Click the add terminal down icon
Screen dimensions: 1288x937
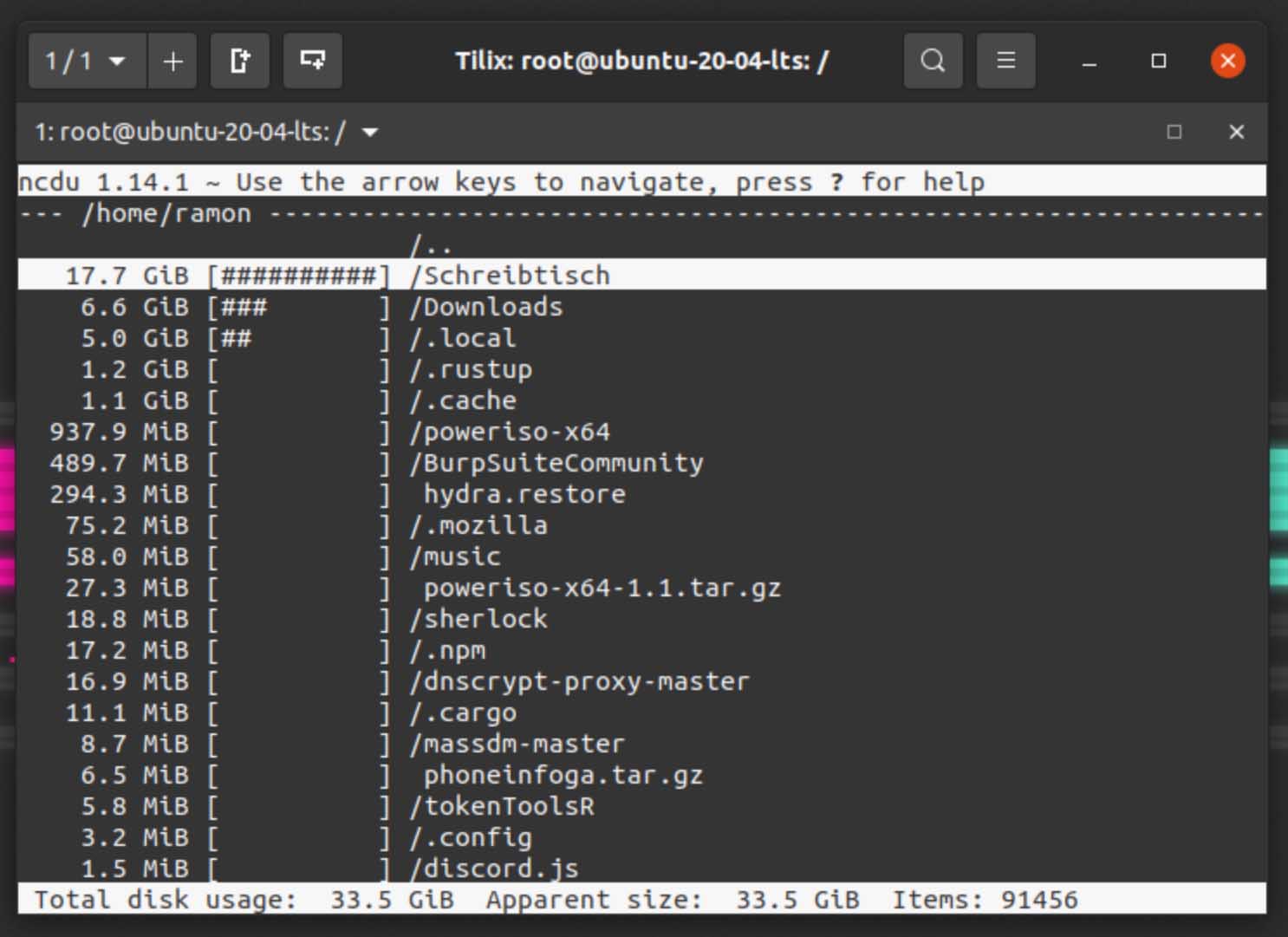[312, 61]
